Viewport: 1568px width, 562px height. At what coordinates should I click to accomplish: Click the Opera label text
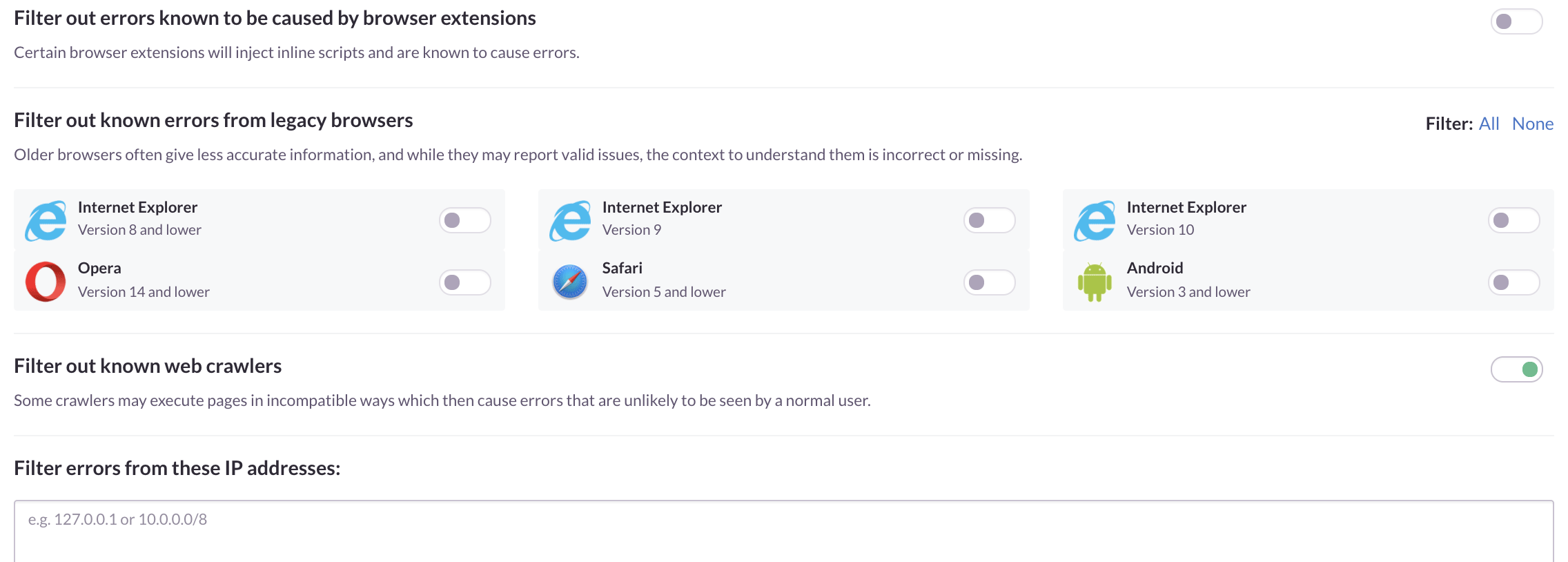[99, 268]
